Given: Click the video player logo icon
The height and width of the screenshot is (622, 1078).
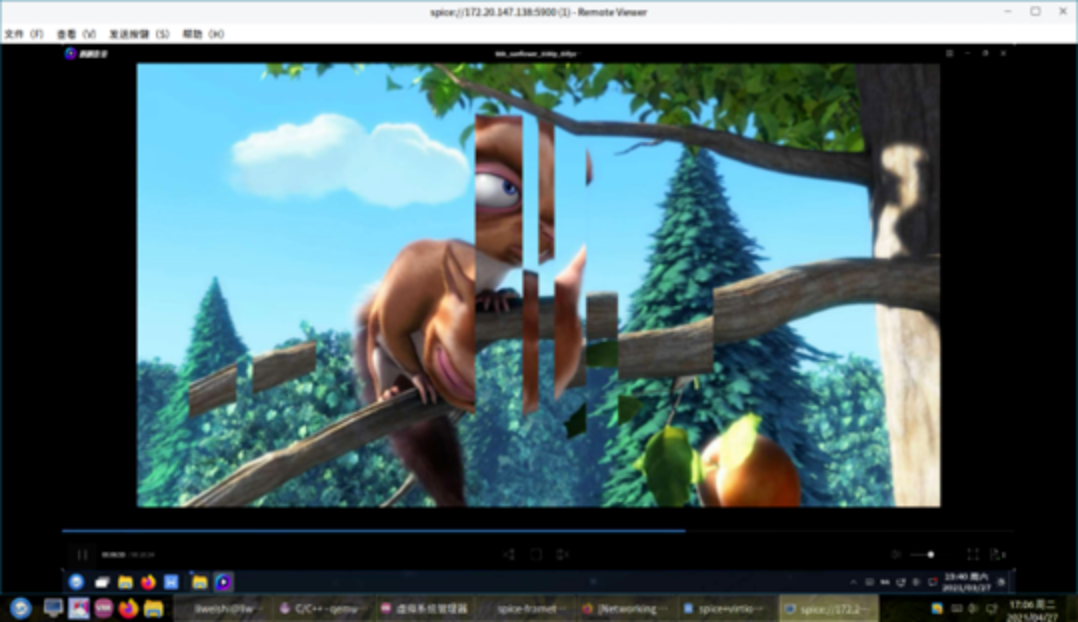Looking at the screenshot, I should pos(70,53).
